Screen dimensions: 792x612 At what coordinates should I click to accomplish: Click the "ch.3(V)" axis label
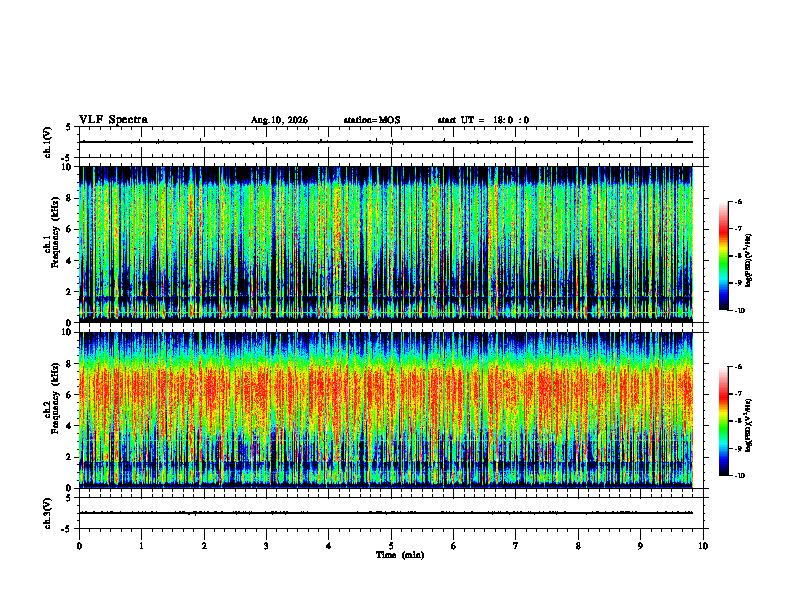(x=47, y=513)
